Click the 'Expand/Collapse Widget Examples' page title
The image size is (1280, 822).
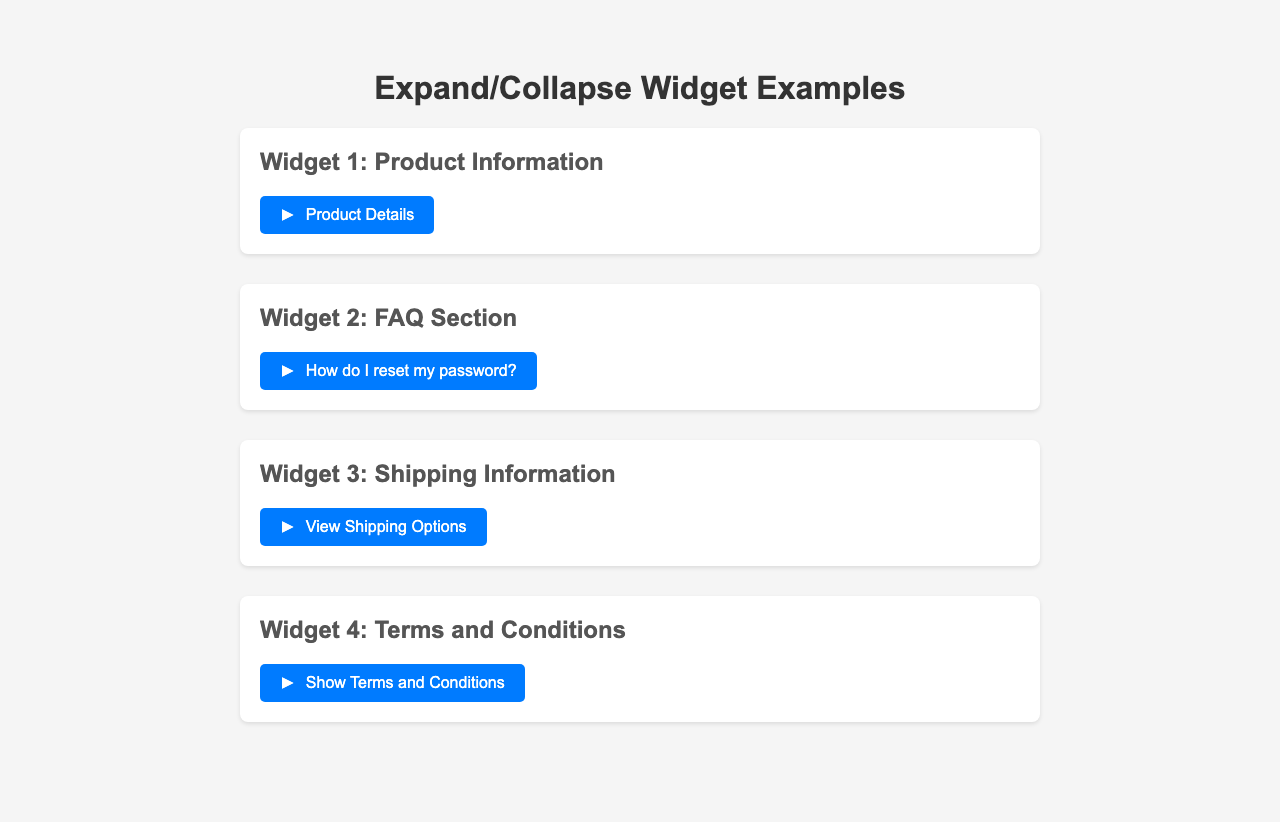click(x=640, y=88)
